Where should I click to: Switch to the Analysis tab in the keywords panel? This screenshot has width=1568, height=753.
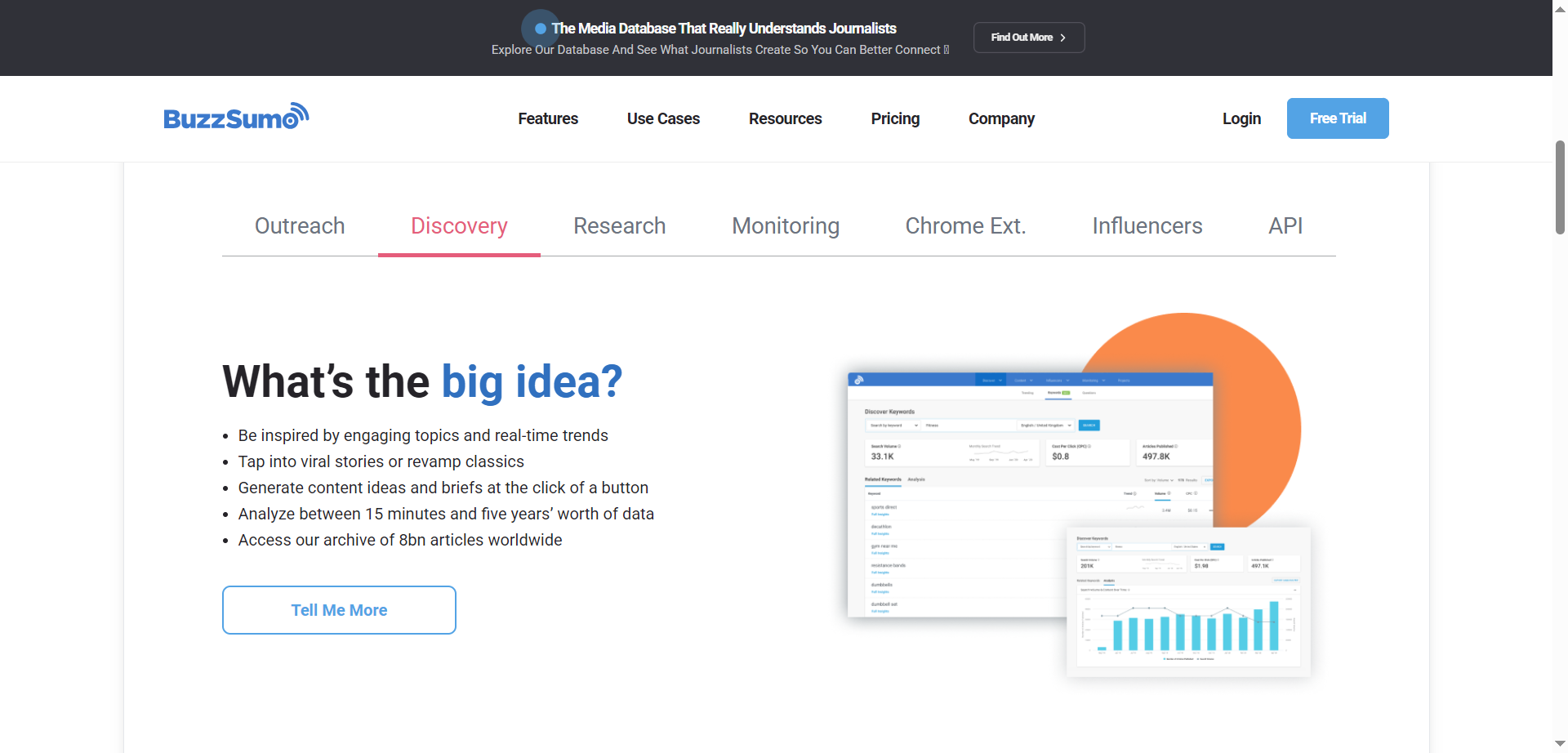[916, 479]
